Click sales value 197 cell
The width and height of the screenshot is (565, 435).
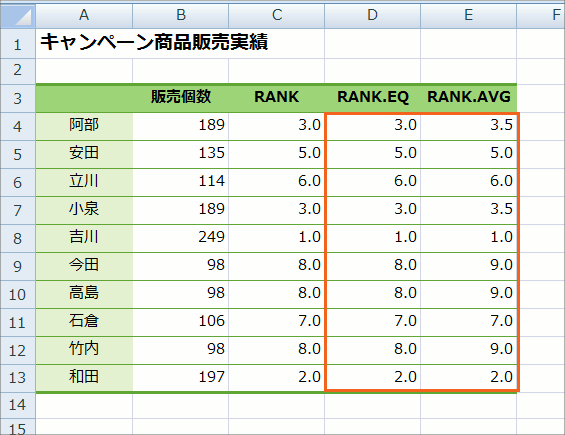click(x=181, y=377)
